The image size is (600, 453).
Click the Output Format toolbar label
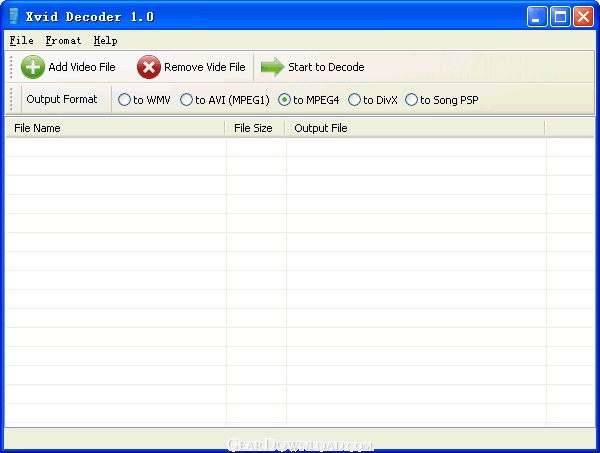coord(62,99)
